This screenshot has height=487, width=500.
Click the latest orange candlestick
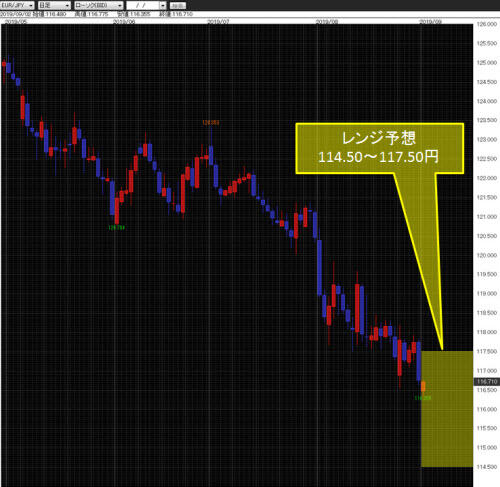pos(423,386)
